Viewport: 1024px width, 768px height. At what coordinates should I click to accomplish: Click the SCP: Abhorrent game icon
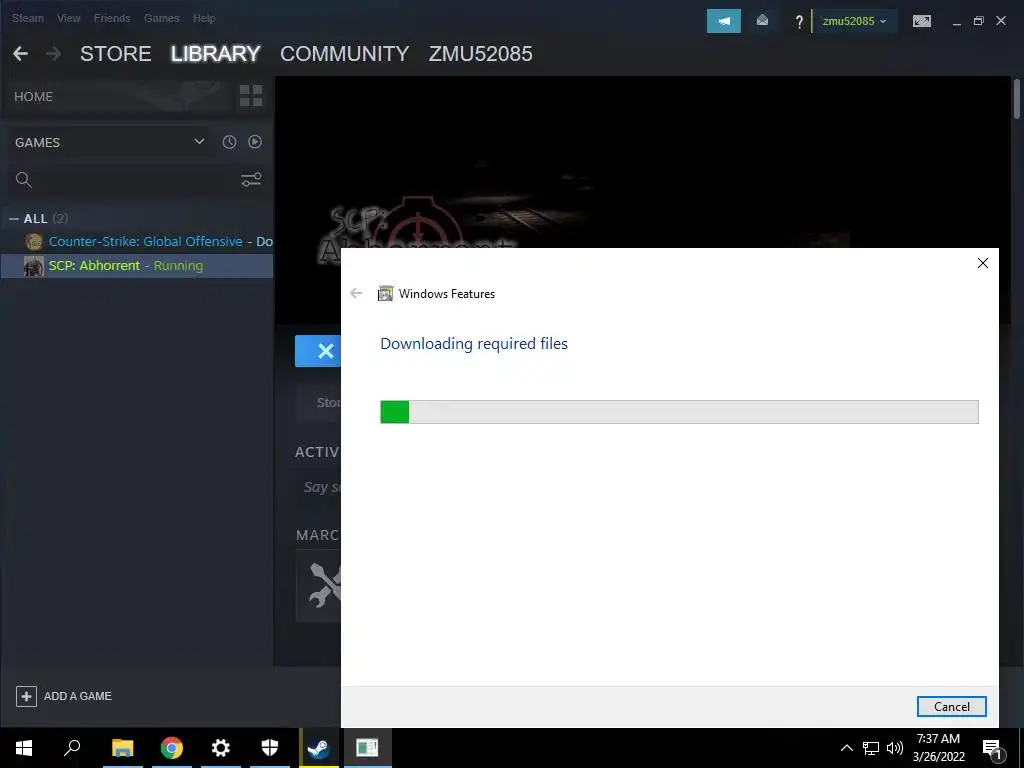tap(33, 266)
